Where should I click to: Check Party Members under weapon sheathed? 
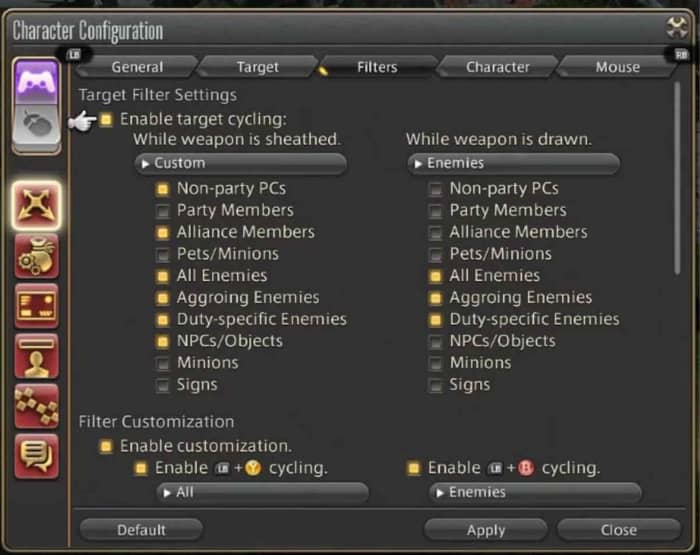point(162,211)
